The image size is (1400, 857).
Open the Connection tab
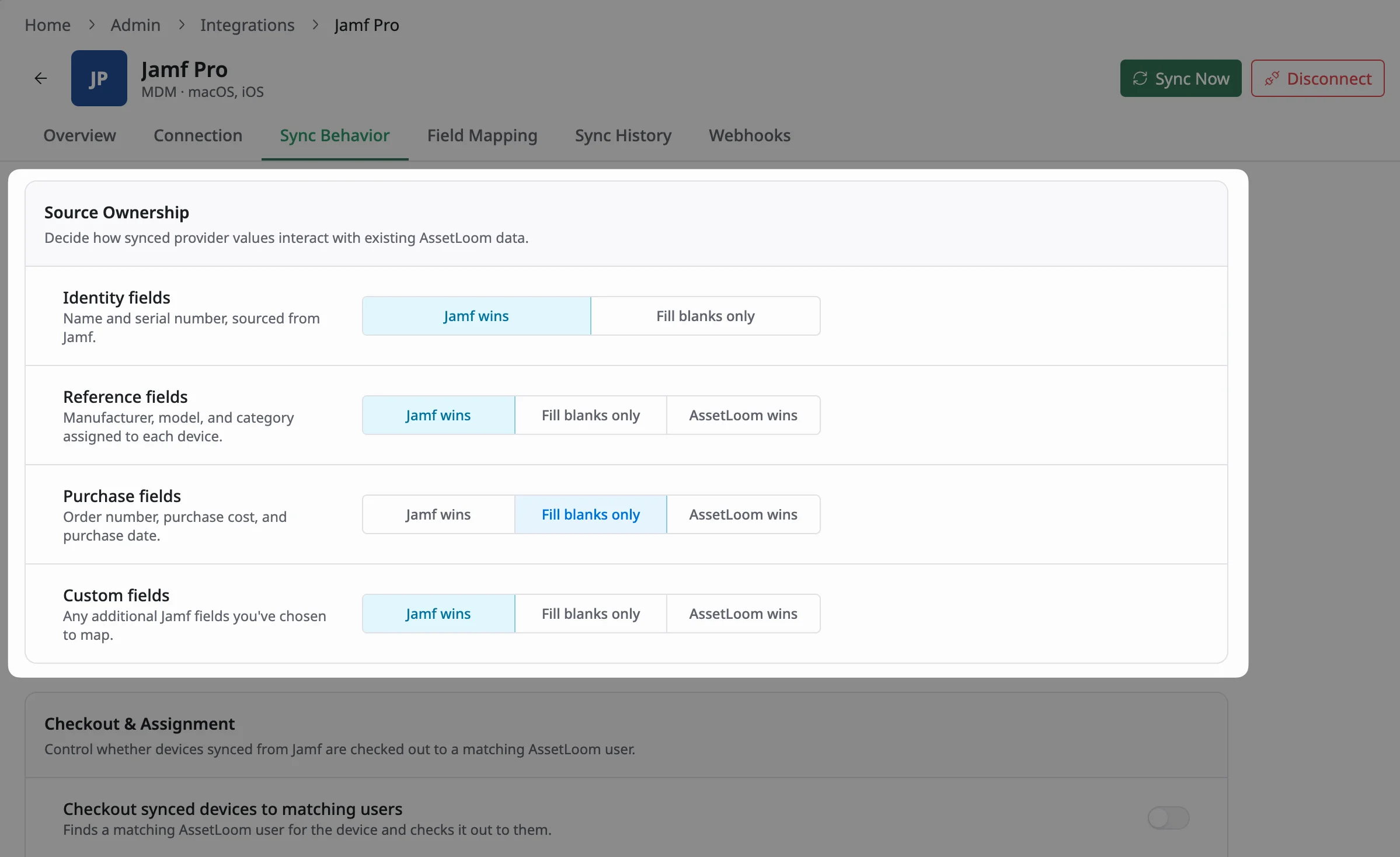pyautogui.click(x=198, y=135)
